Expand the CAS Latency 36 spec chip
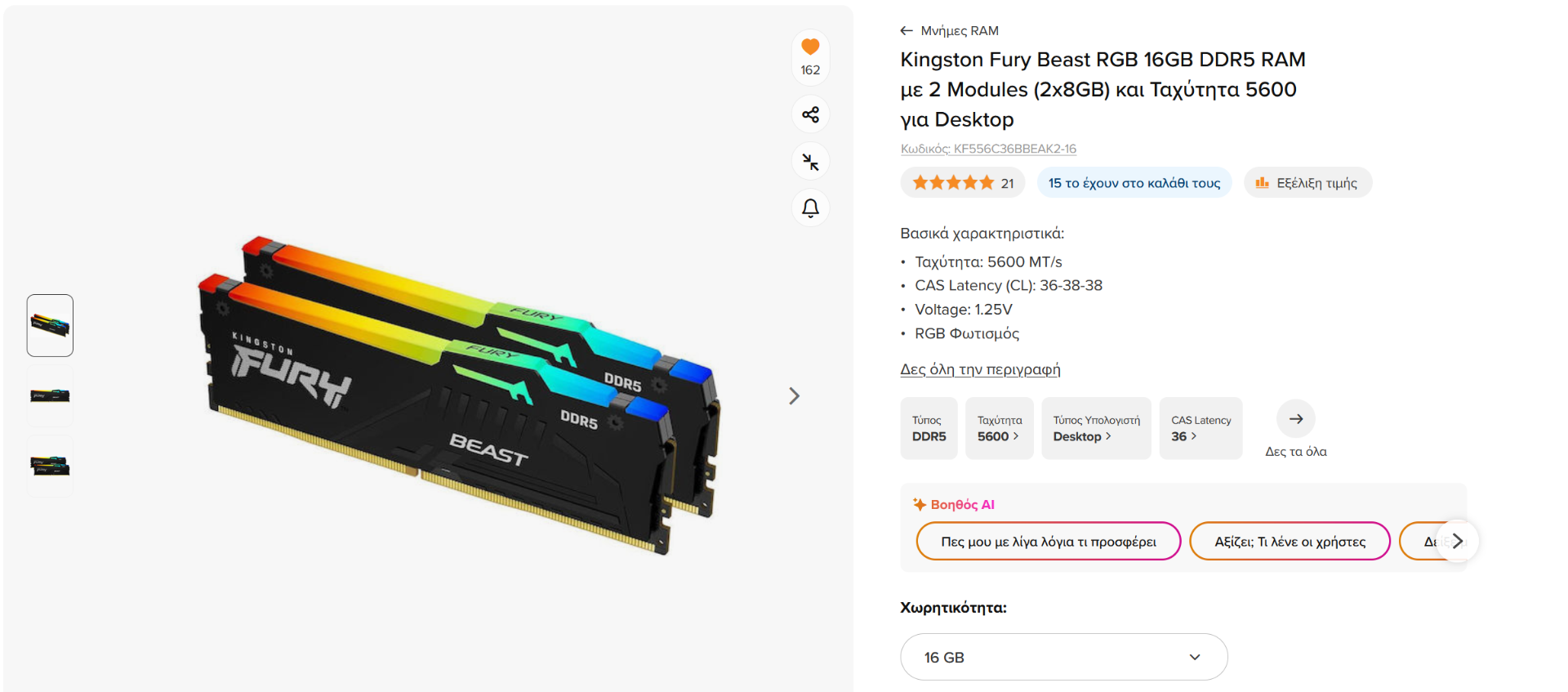Screen dimensions: 1568x692 [x=1200, y=428]
